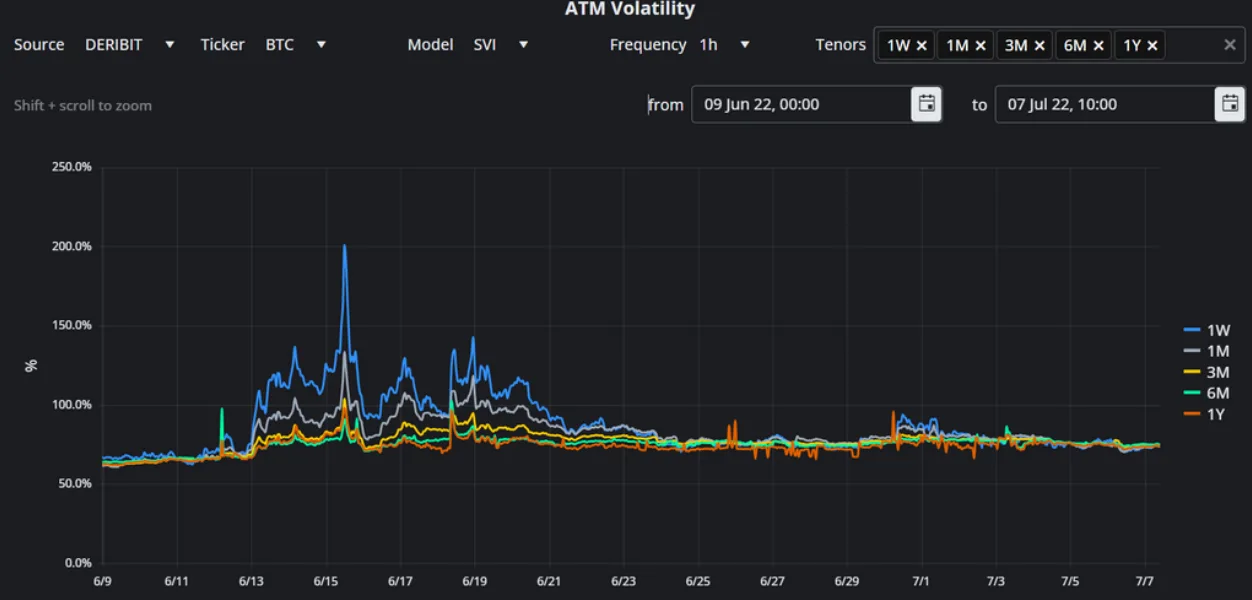
Task: Remove the 1Y tenor tag
Action: 1153,45
